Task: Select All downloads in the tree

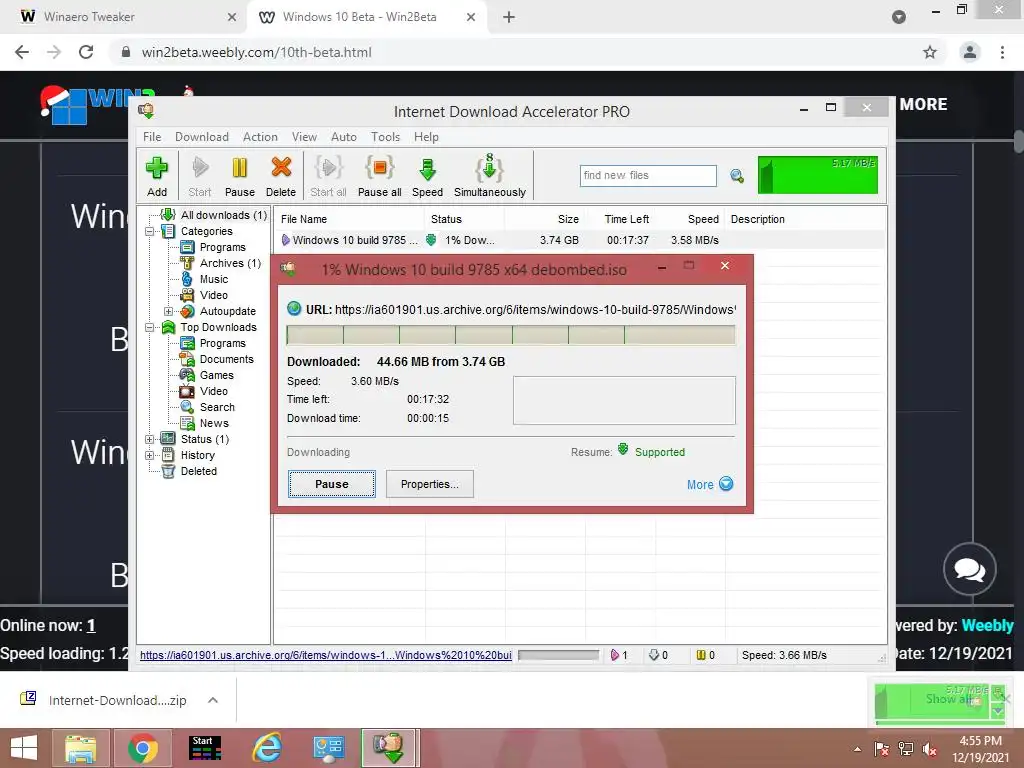Action: tap(223, 215)
